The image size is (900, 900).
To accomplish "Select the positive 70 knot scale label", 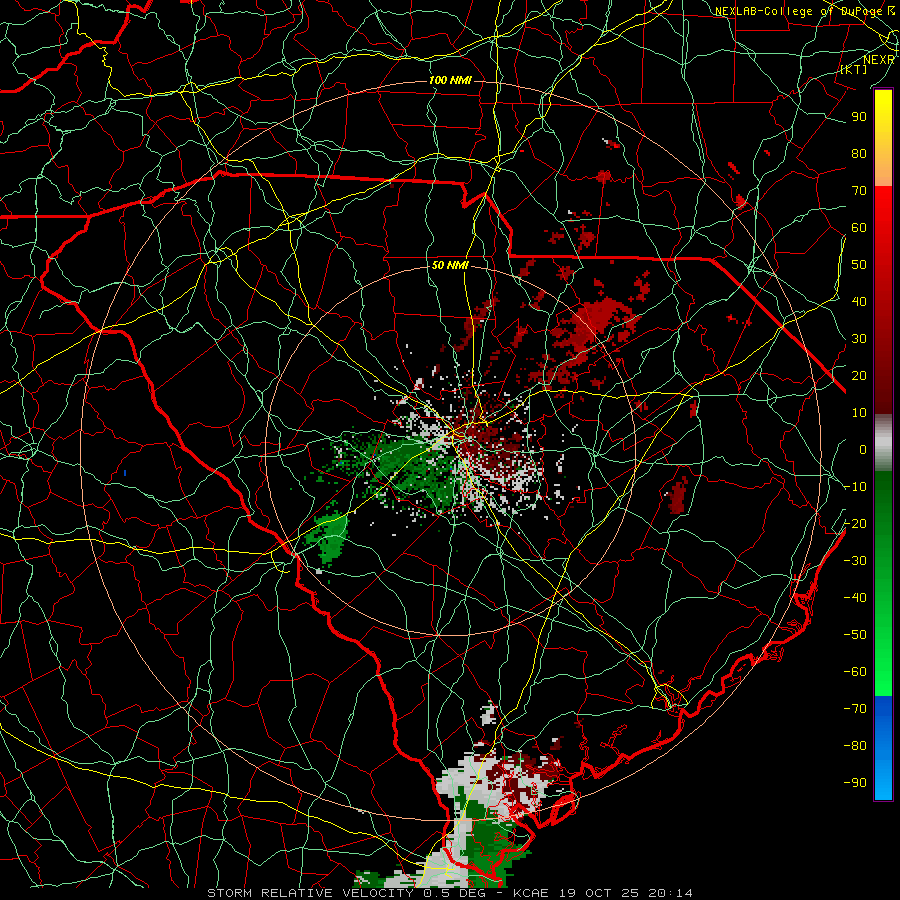I will [859, 191].
